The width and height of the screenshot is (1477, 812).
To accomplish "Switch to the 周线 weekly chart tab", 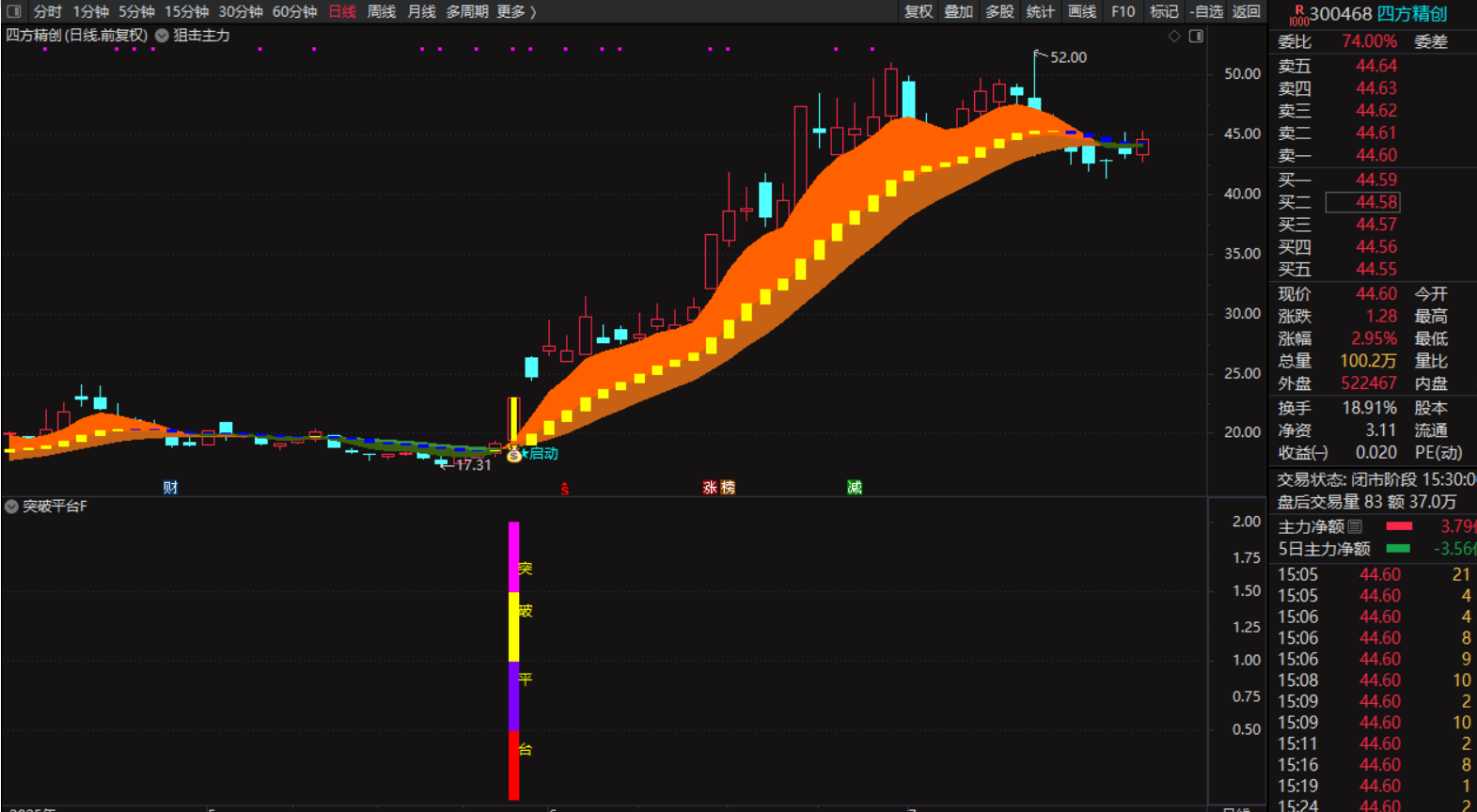I will [381, 11].
